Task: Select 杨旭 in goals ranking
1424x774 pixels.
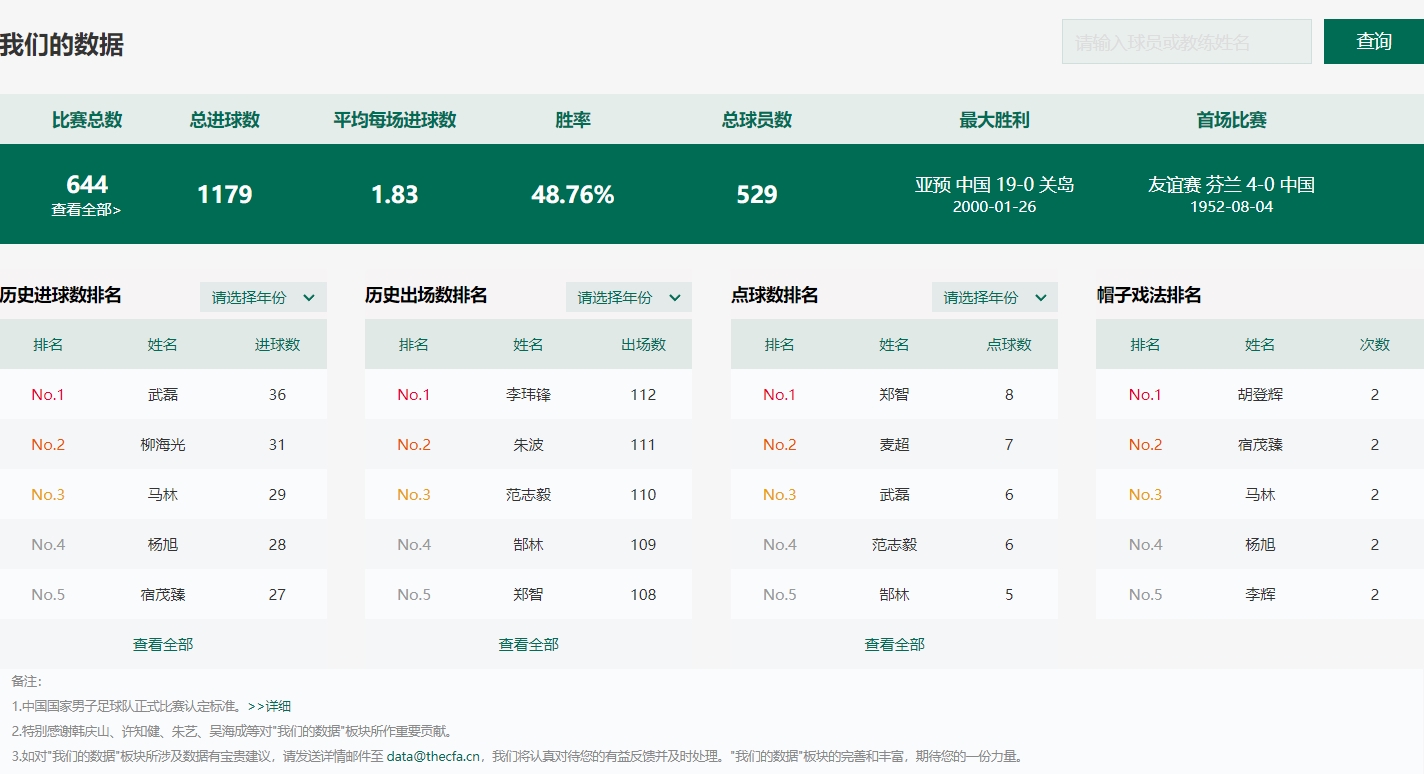Action: (x=163, y=545)
